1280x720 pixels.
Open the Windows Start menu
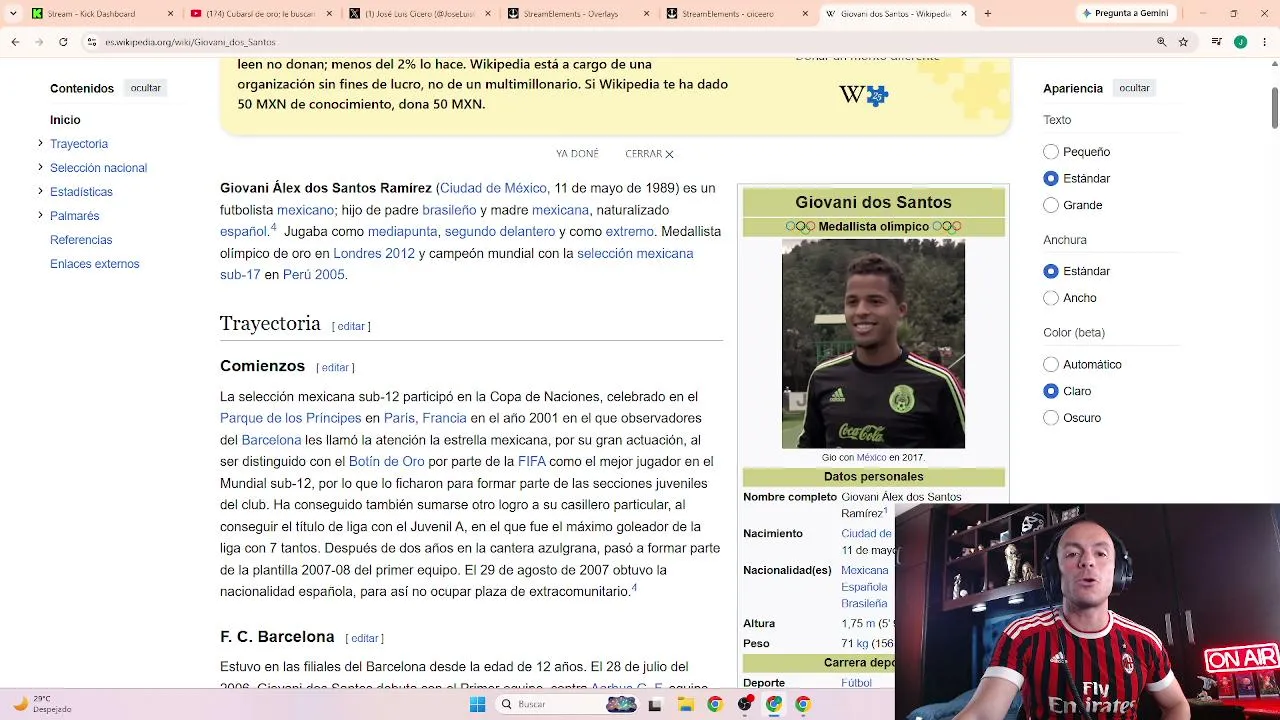477,704
